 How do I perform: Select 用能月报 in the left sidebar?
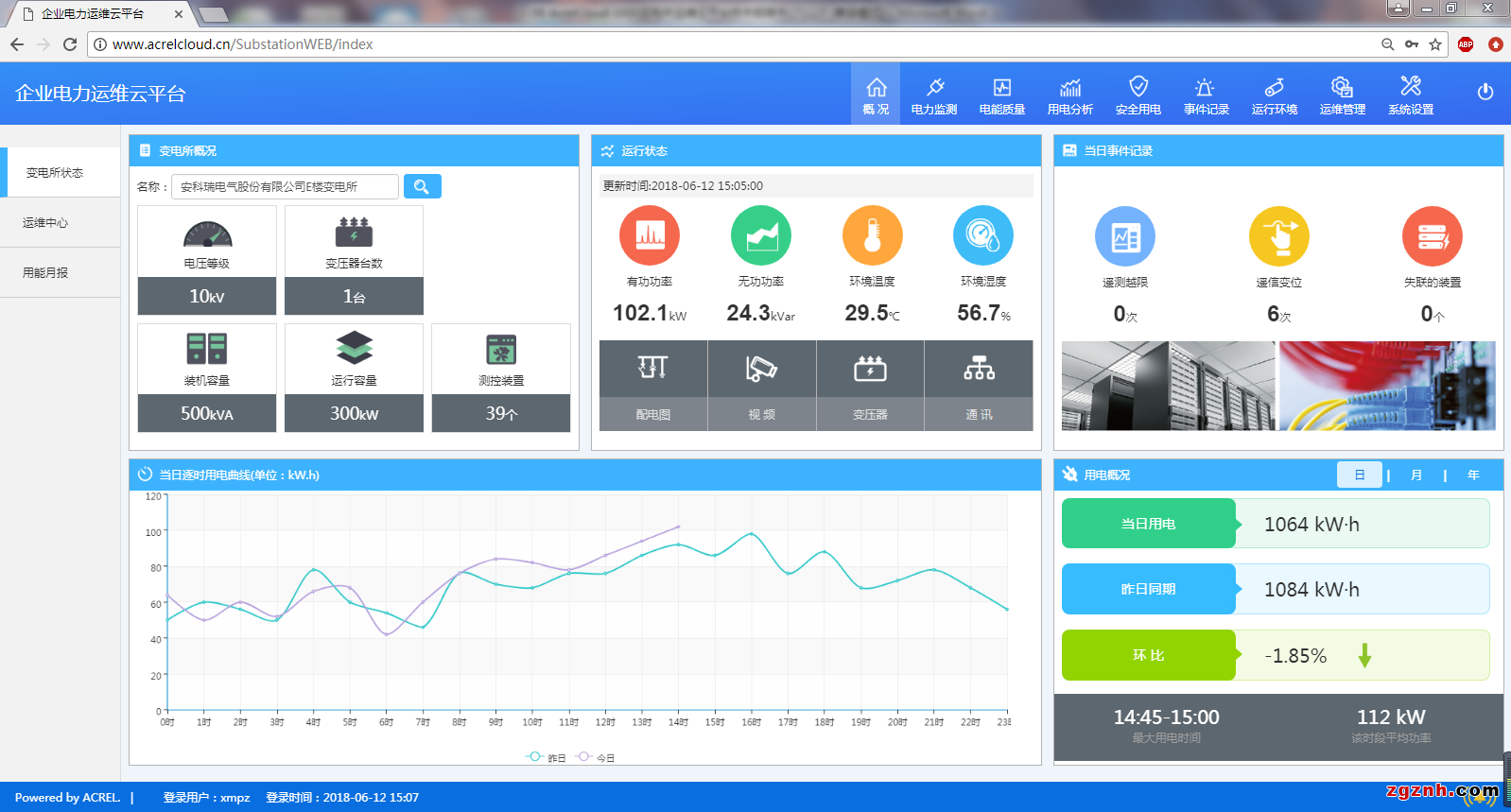(45, 273)
